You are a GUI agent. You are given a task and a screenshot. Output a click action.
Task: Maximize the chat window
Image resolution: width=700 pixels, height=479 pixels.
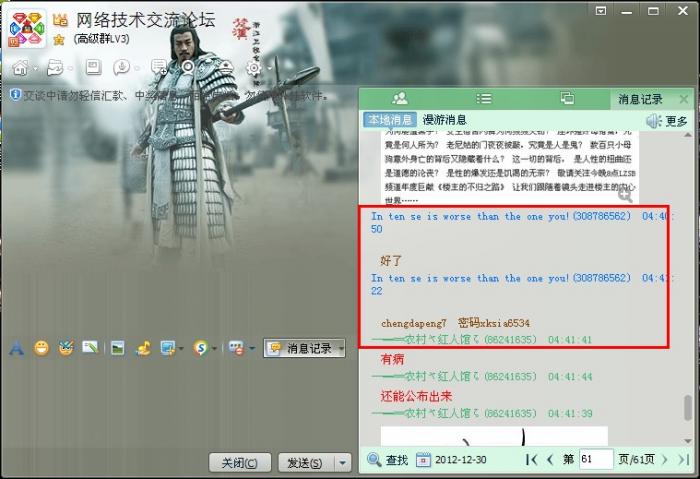(653, 11)
